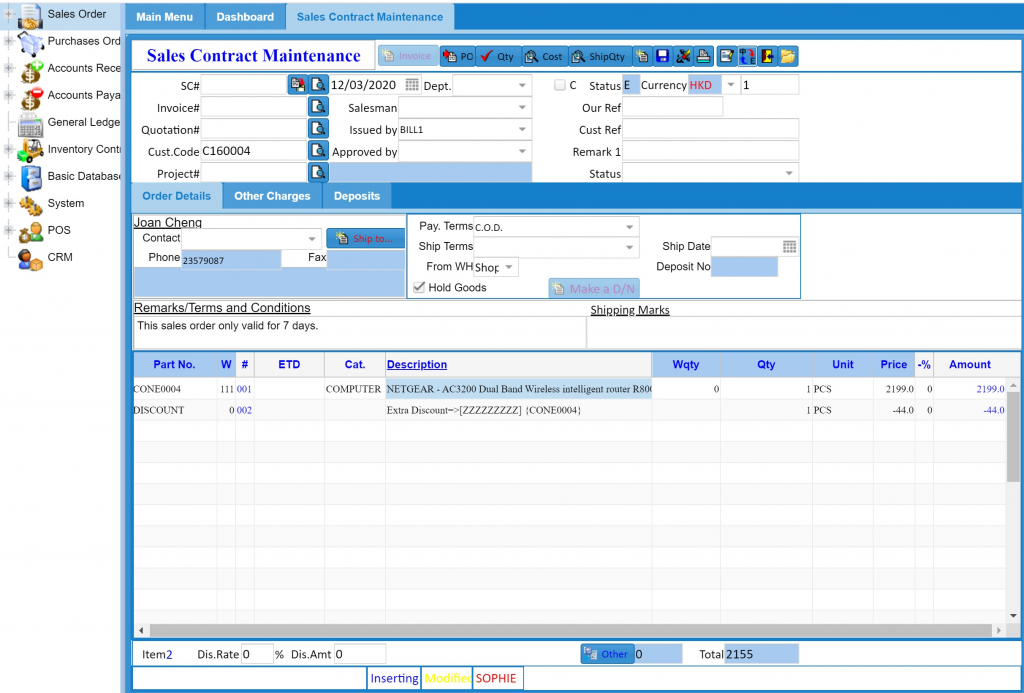
Task: Expand the Sales Order tree node
Action: (x=10, y=14)
